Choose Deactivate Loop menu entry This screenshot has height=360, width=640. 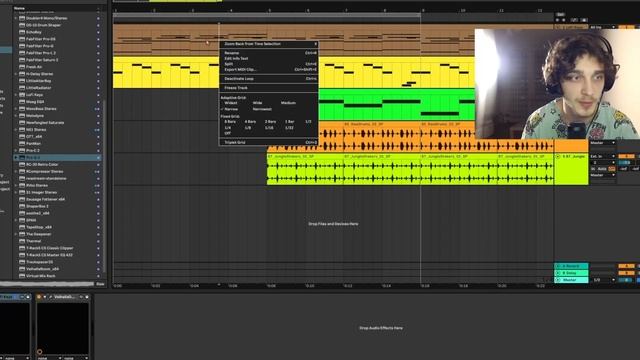(x=269, y=78)
